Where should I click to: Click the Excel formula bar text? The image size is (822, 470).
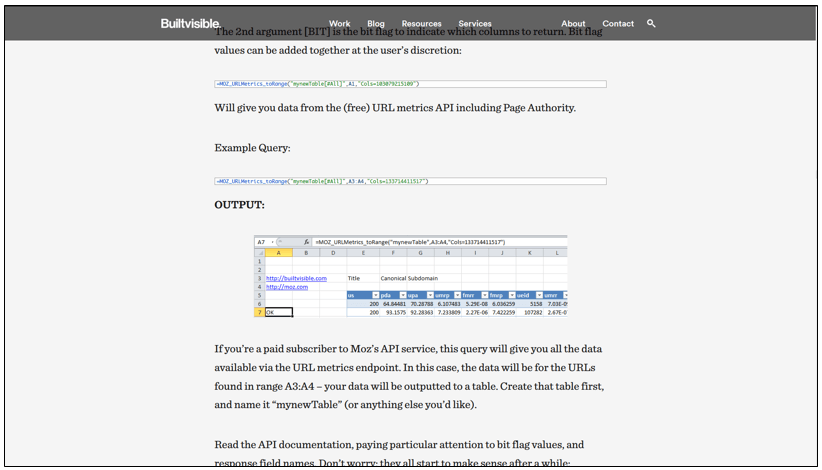click(x=410, y=242)
